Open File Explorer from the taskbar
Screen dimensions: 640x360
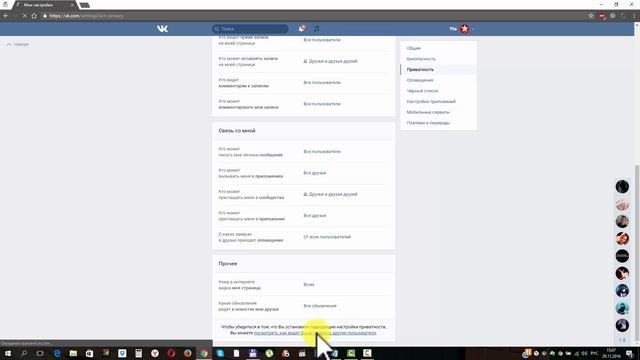(x=73, y=353)
